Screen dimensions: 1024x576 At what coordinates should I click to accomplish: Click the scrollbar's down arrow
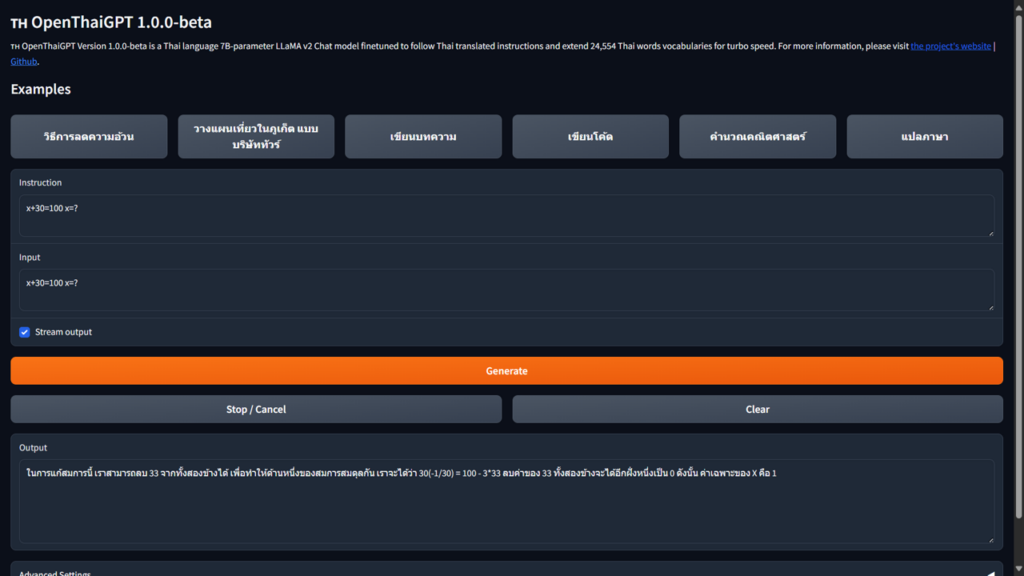pyautogui.click(x=1019, y=569)
